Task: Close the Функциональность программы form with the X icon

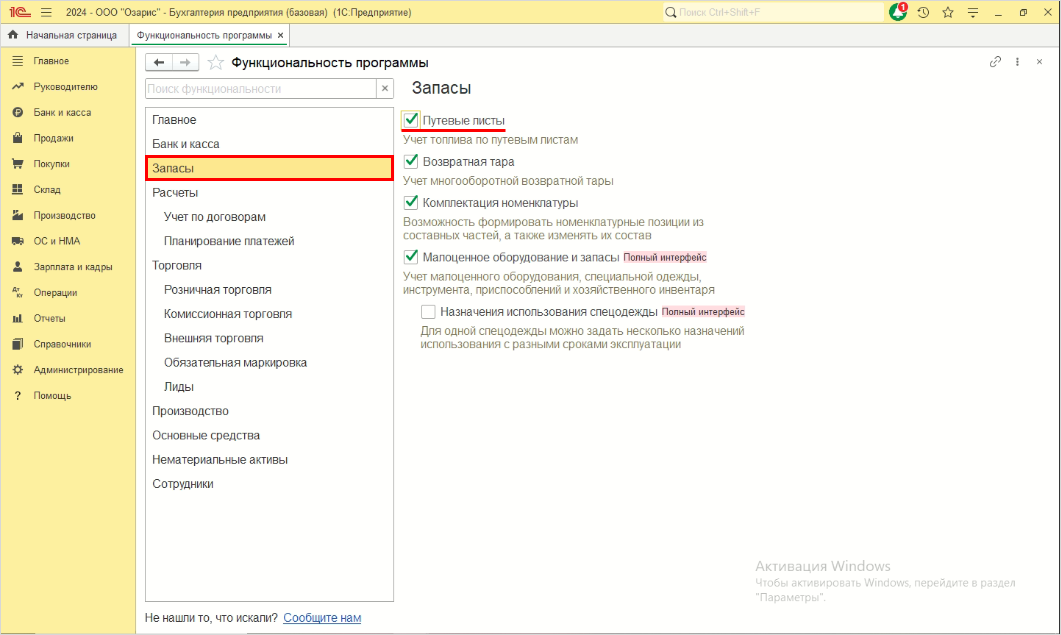Action: point(1039,62)
